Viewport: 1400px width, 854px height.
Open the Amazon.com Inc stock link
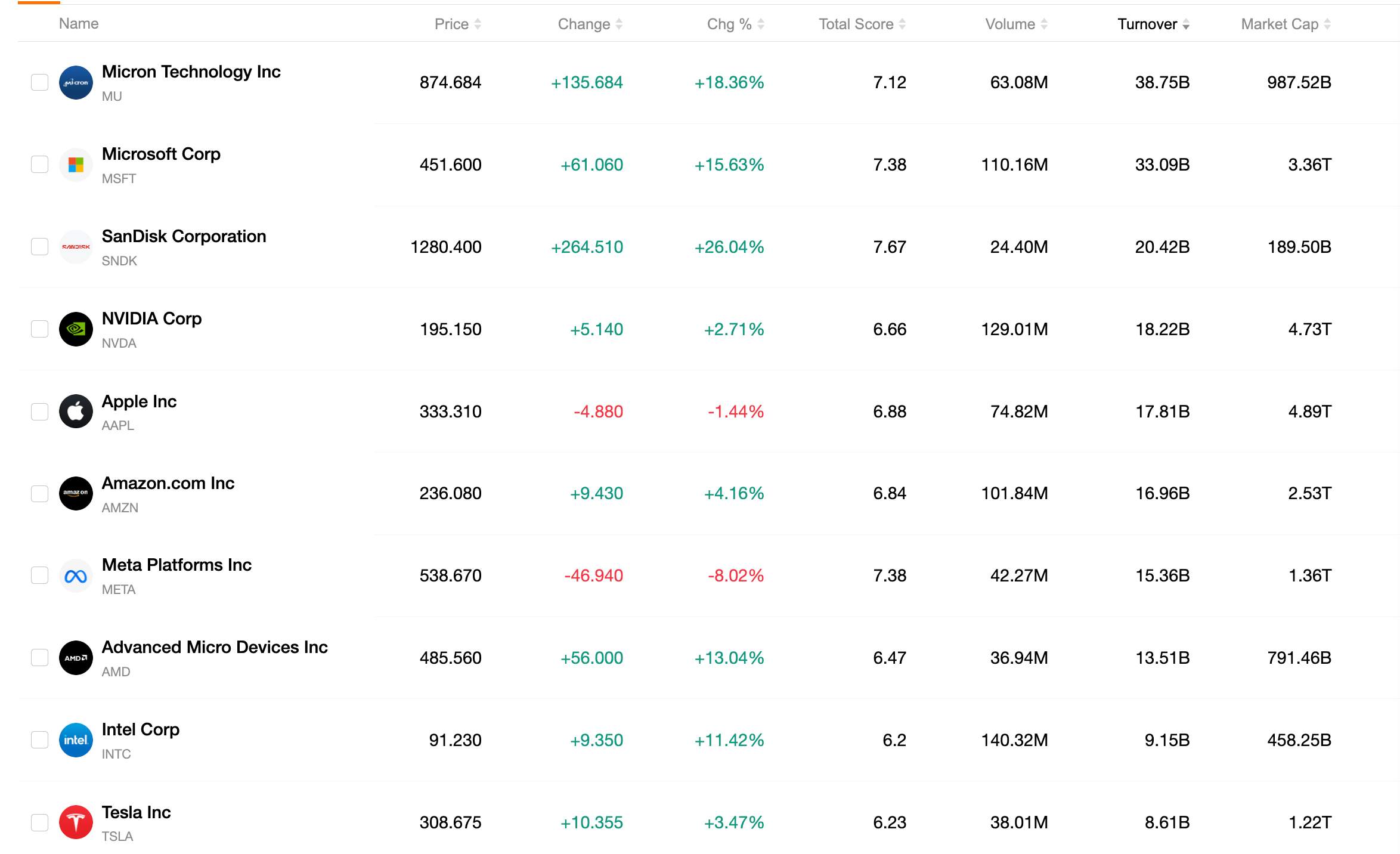point(168,483)
